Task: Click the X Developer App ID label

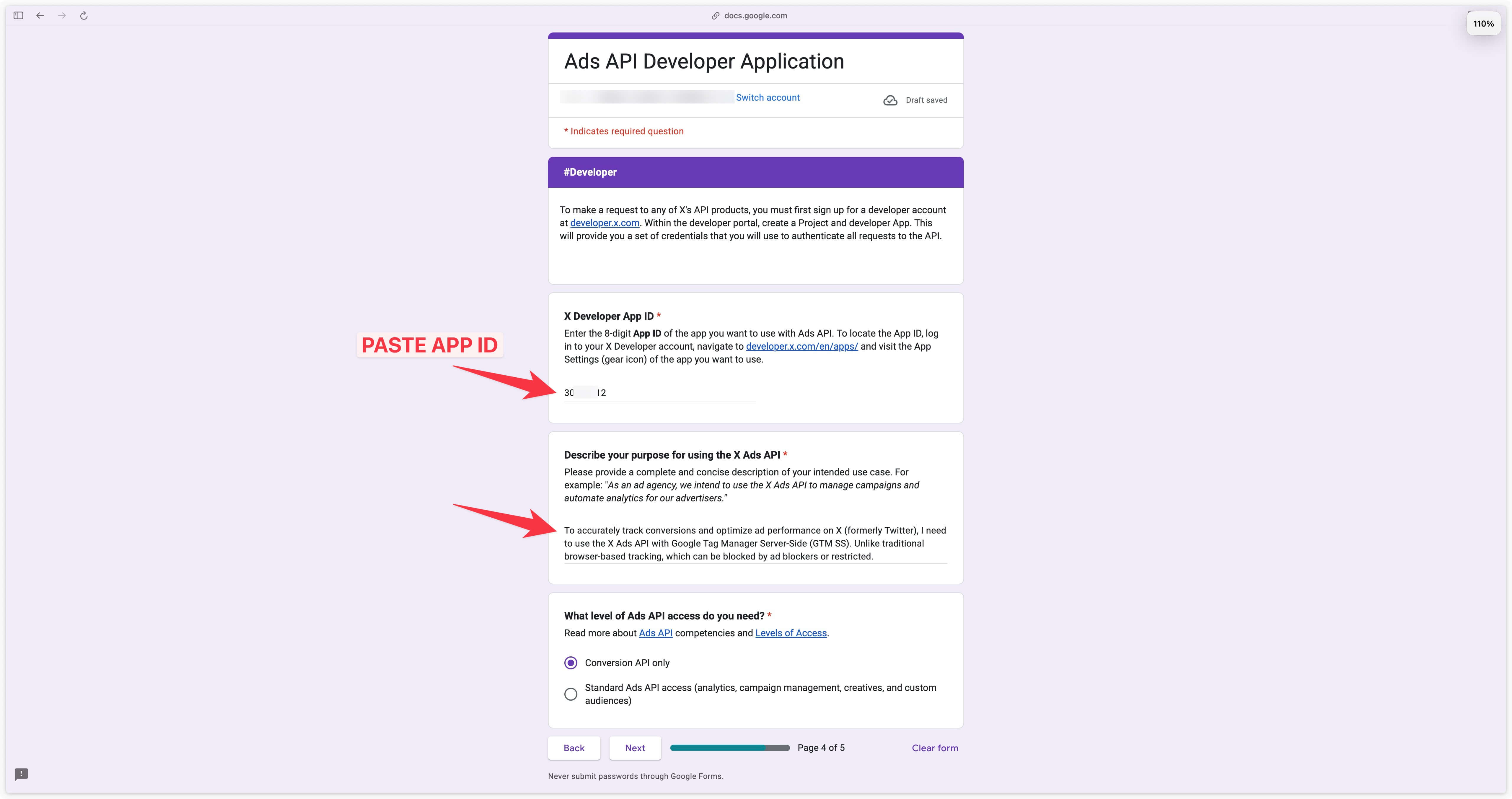Action: click(x=609, y=316)
